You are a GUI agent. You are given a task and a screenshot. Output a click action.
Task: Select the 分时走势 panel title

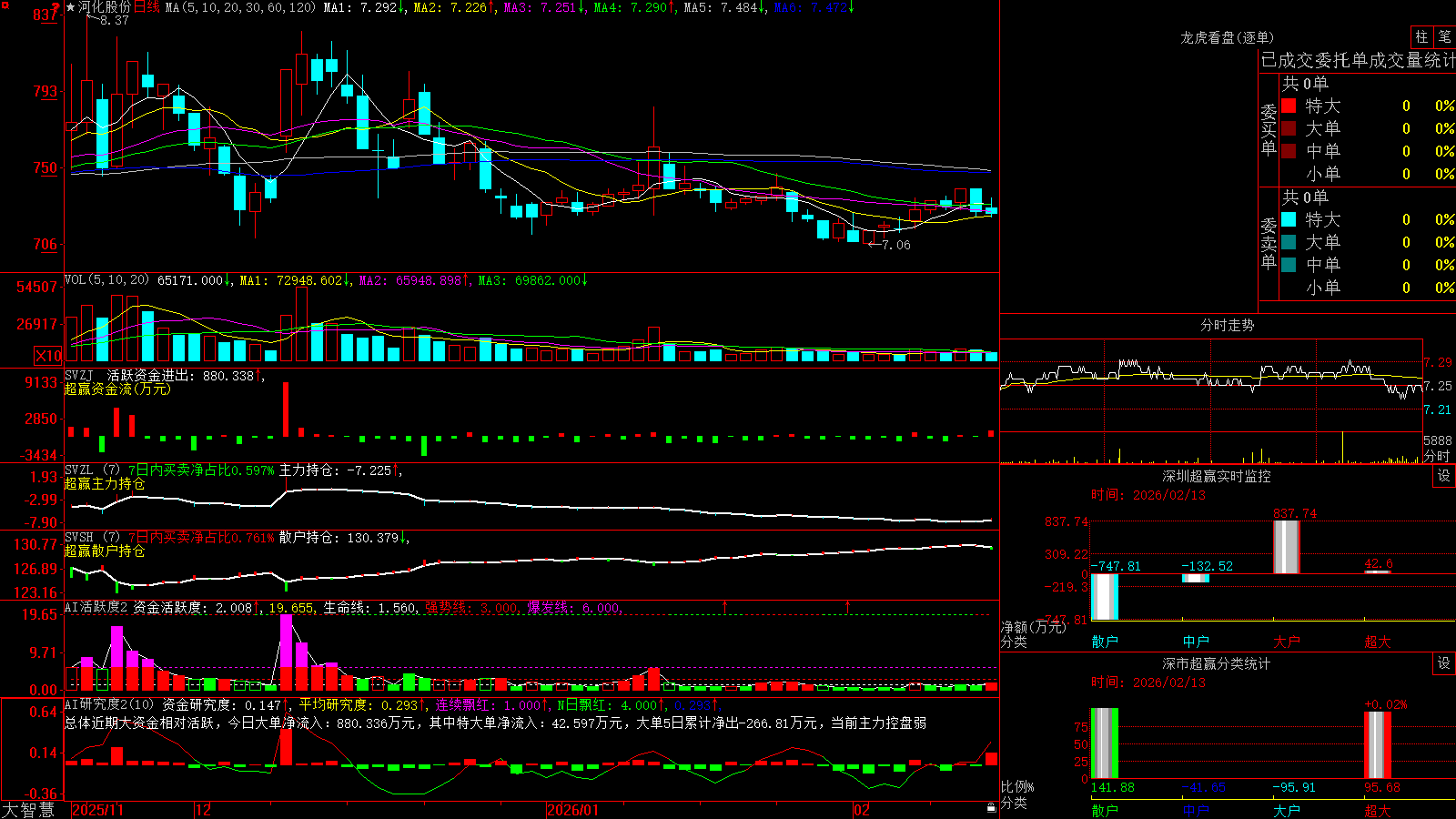[x=1227, y=325]
